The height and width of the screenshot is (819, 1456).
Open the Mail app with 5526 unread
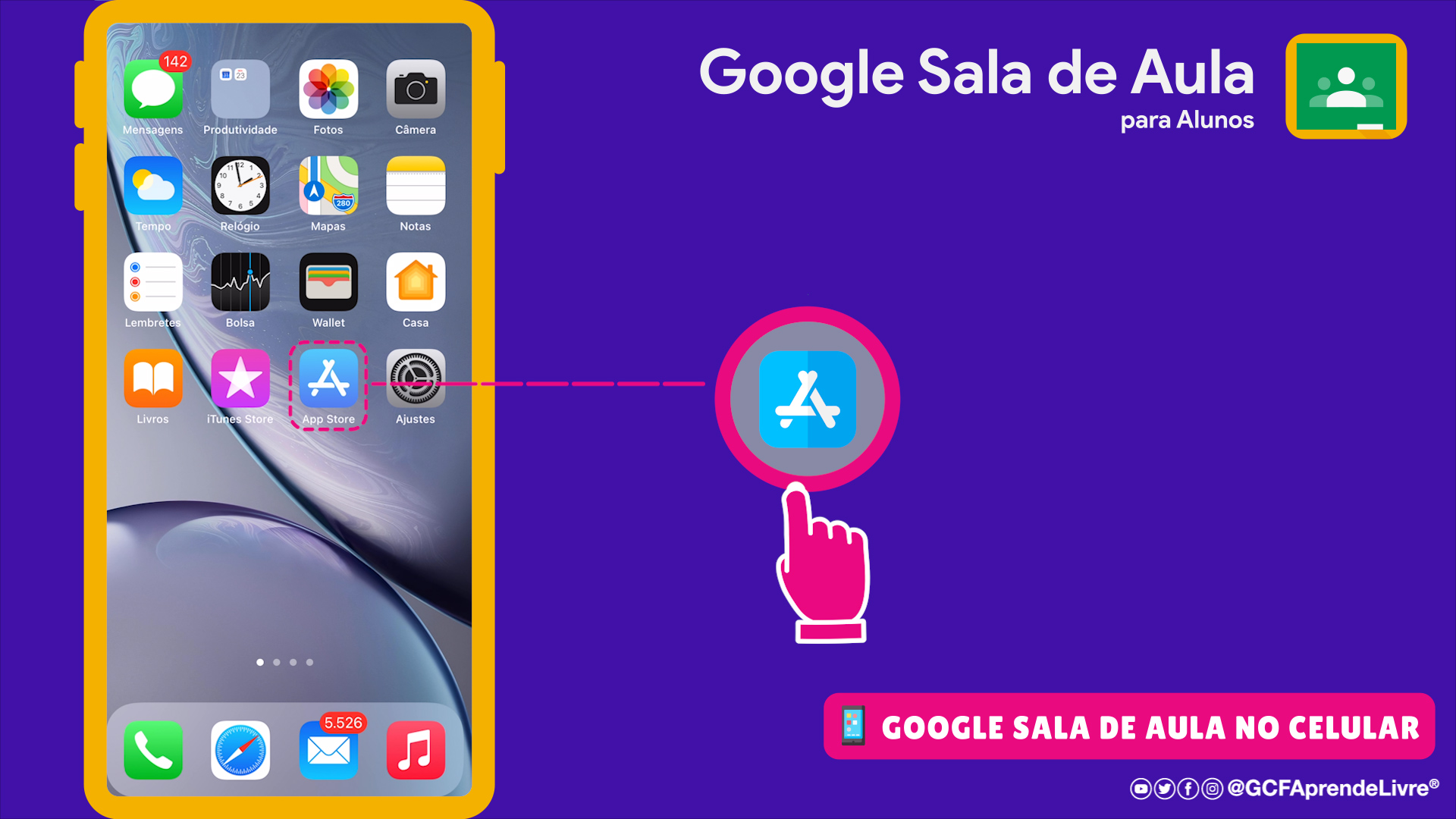[x=328, y=746]
